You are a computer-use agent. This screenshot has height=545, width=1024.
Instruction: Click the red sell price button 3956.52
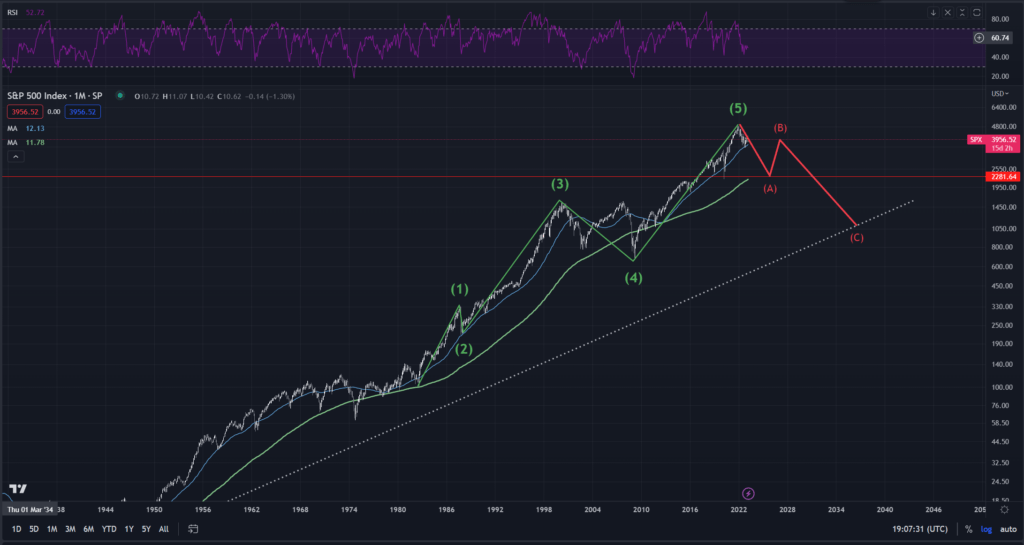(25, 112)
